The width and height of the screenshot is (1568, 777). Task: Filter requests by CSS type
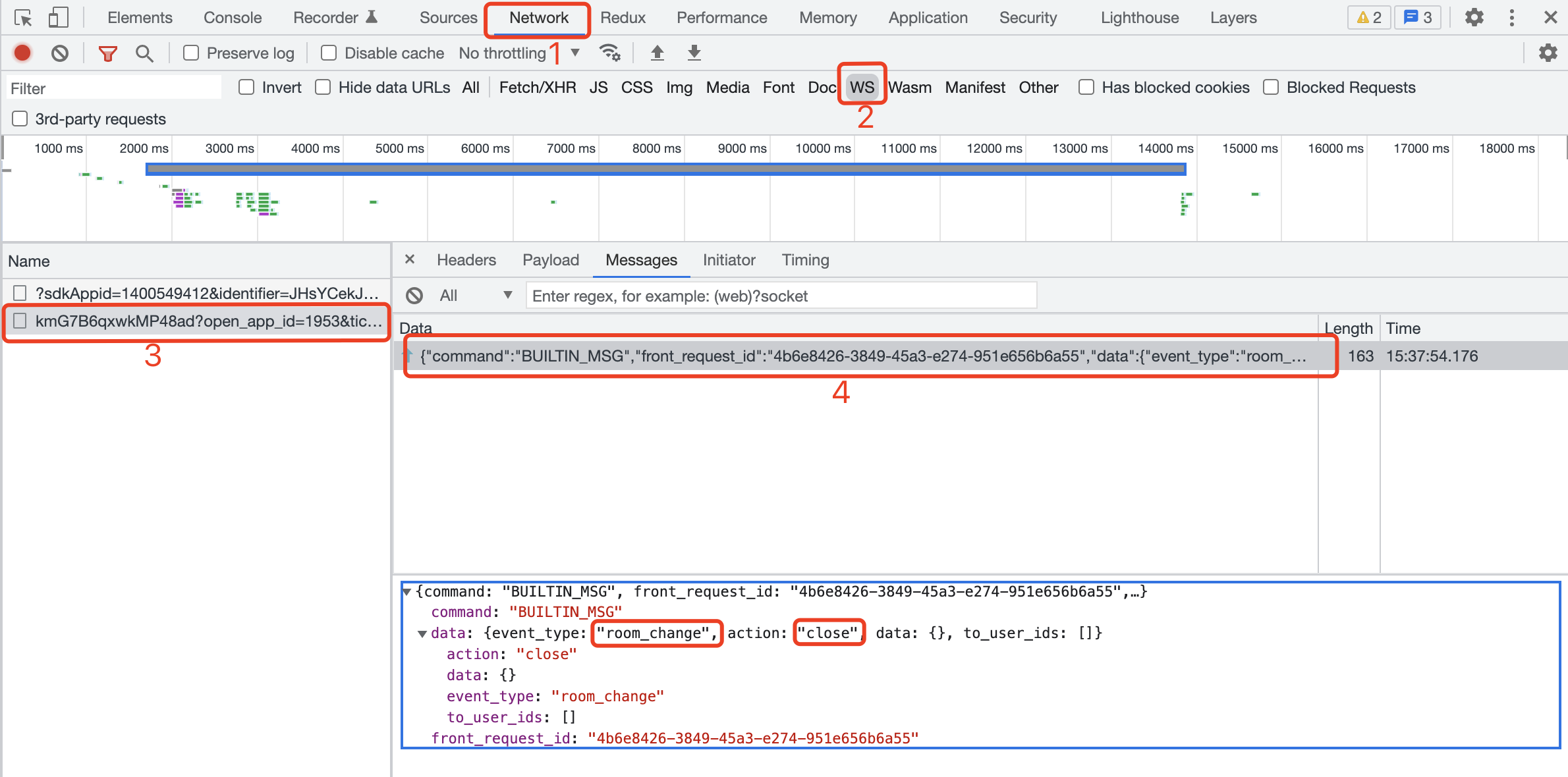click(637, 87)
